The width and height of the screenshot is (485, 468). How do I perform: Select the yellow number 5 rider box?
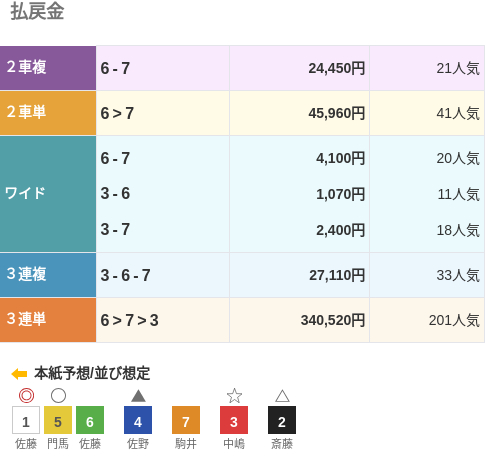point(58,420)
